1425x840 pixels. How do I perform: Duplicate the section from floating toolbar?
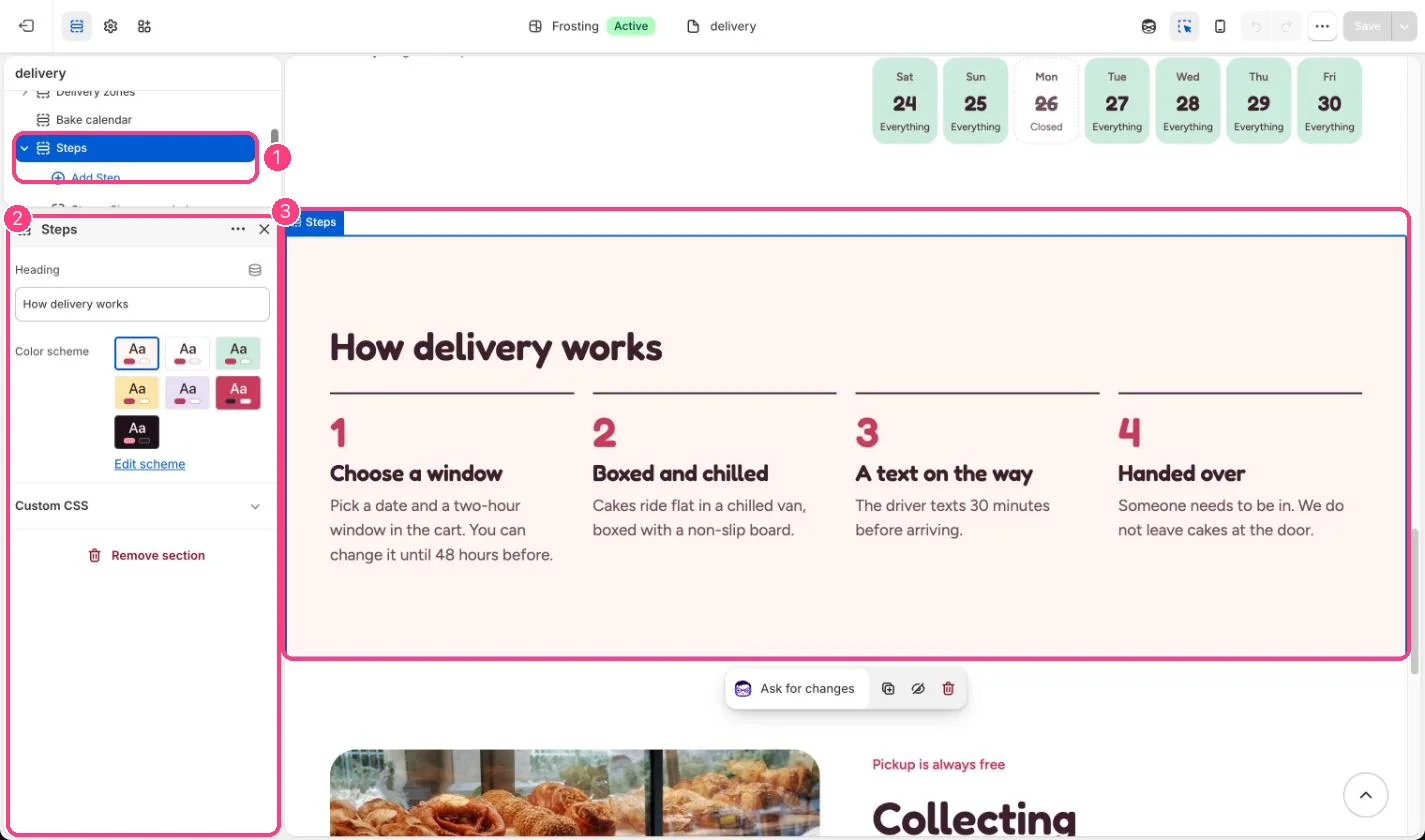pos(888,688)
